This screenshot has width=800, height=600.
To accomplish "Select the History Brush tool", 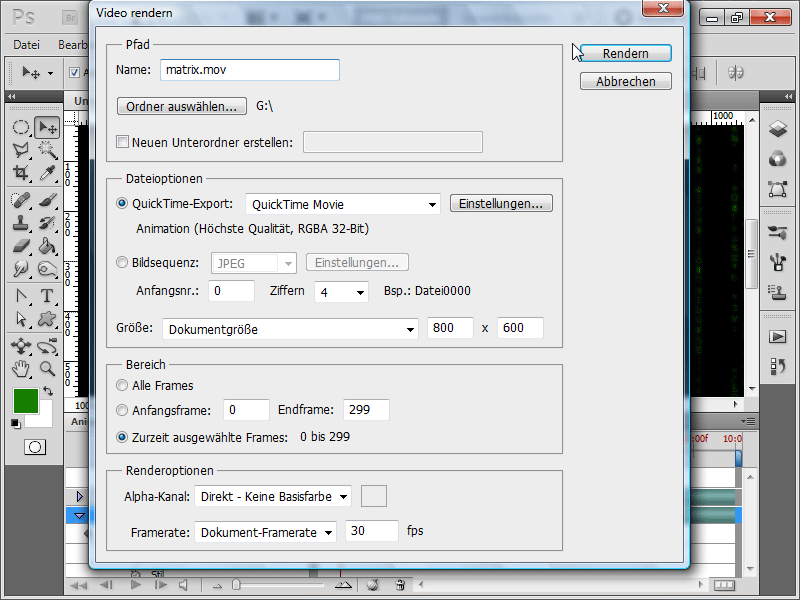I will 47,223.
